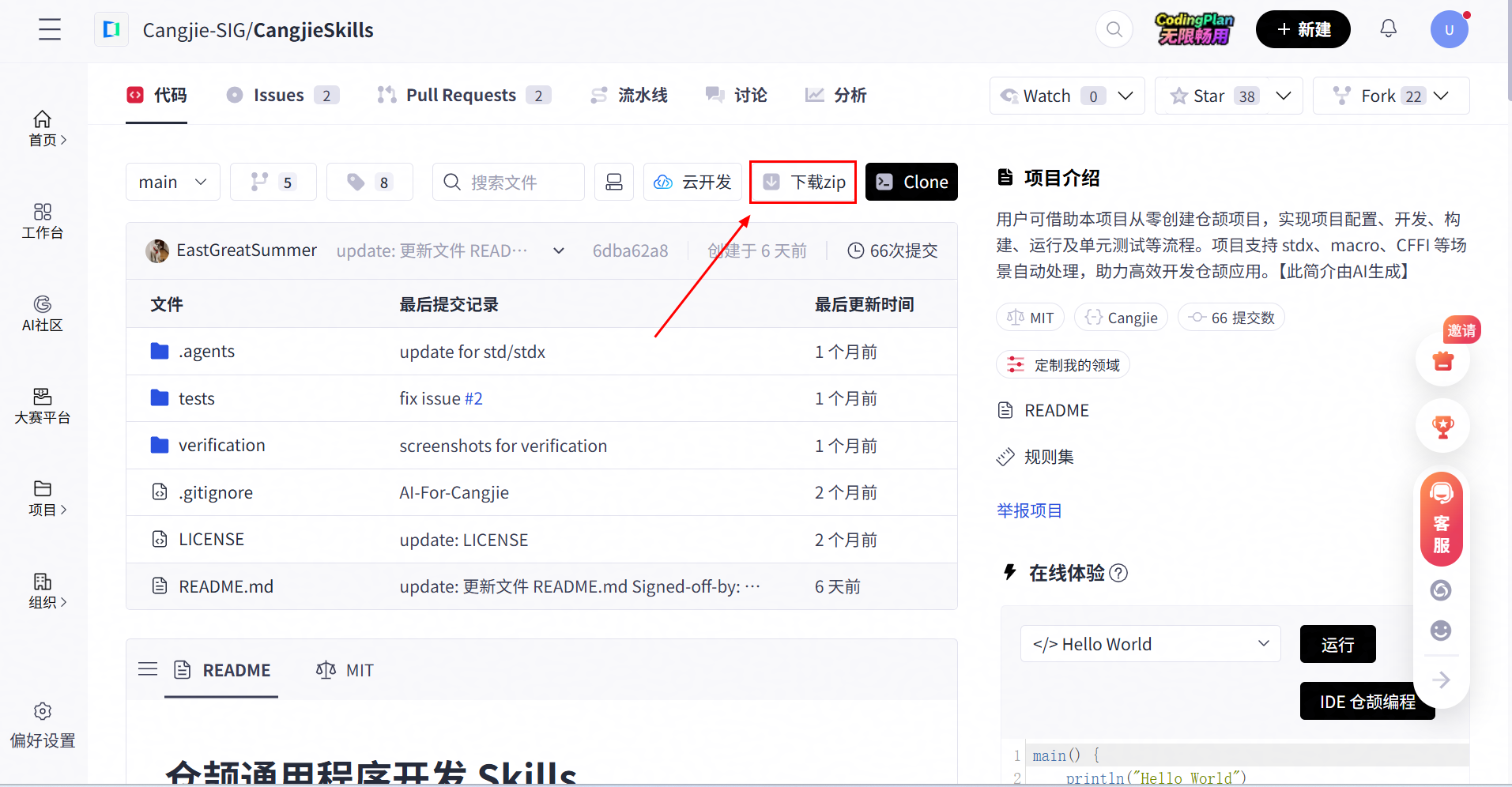This screenshot has width=1512, height=787.
Task: Click the 邀请 gift icon
Action: pyautogui.click(x=1443, y=360)
